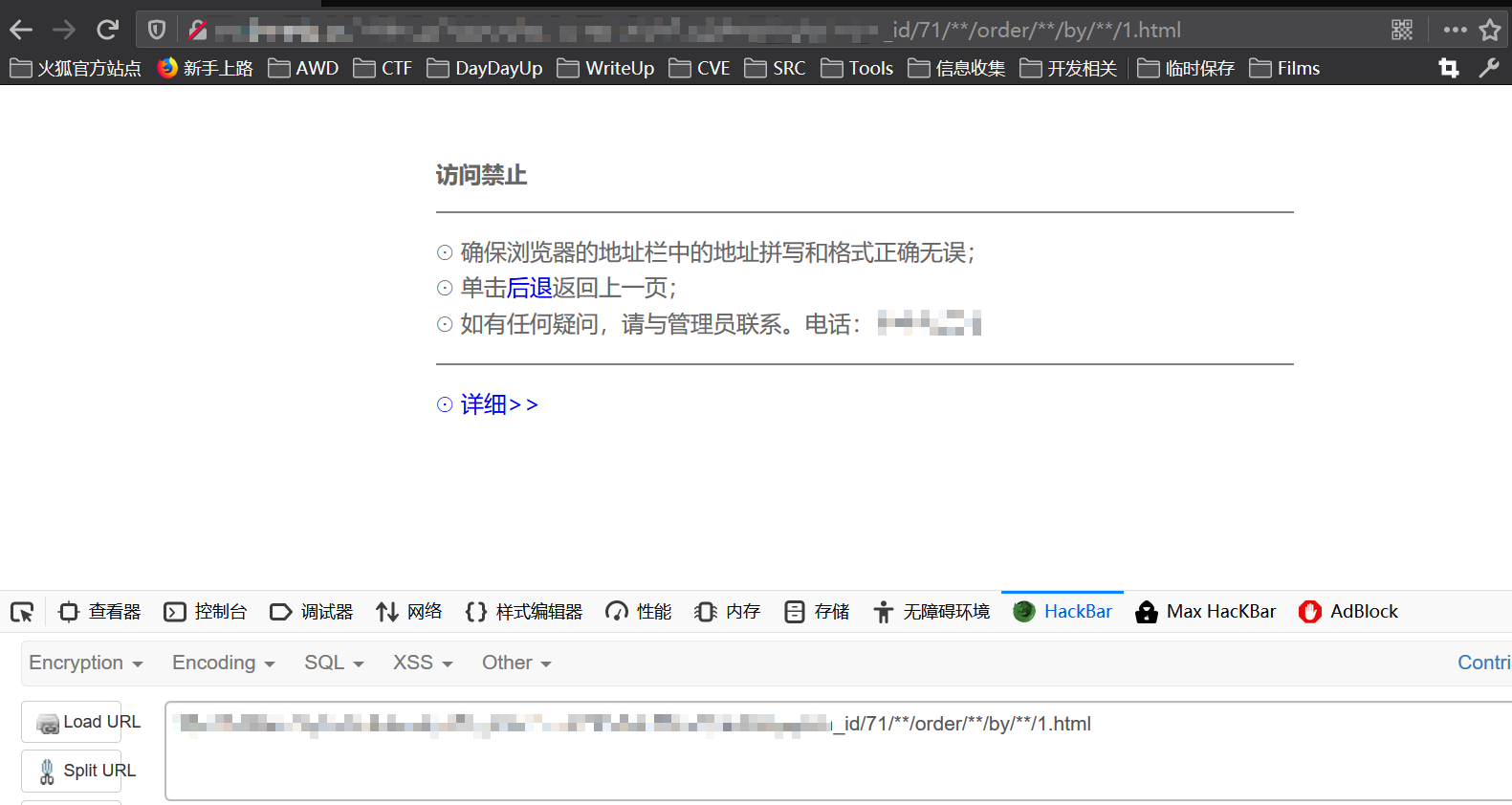This screenshot has width=1512, height=805.
Task: Open the 临时保存 bookmark folder
Action: (1186, 68)
